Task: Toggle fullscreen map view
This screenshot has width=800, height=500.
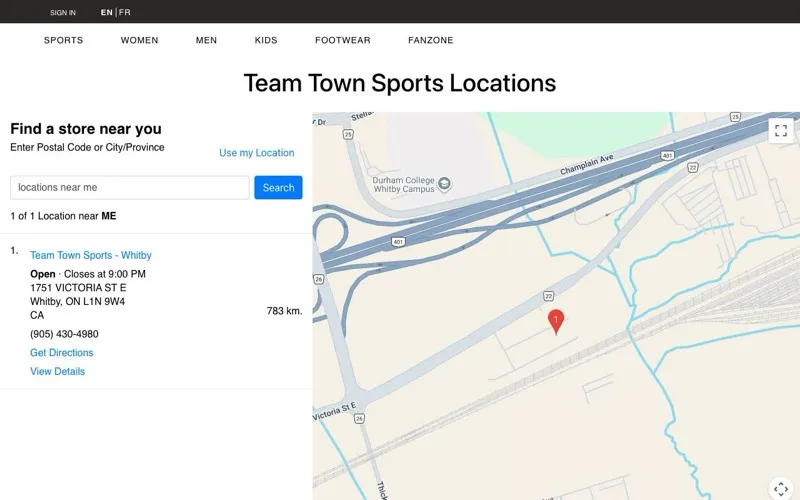Action: pos(781,131)
